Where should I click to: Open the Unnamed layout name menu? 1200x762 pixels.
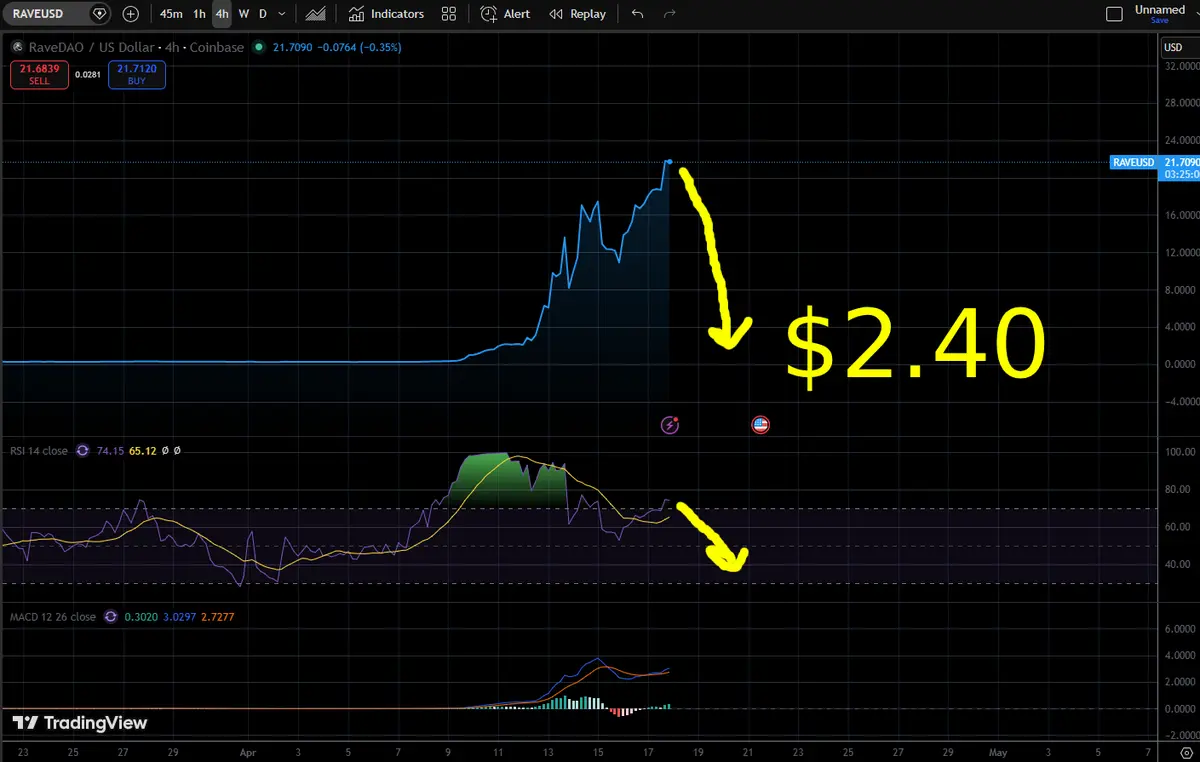[x=1159, y=10]
